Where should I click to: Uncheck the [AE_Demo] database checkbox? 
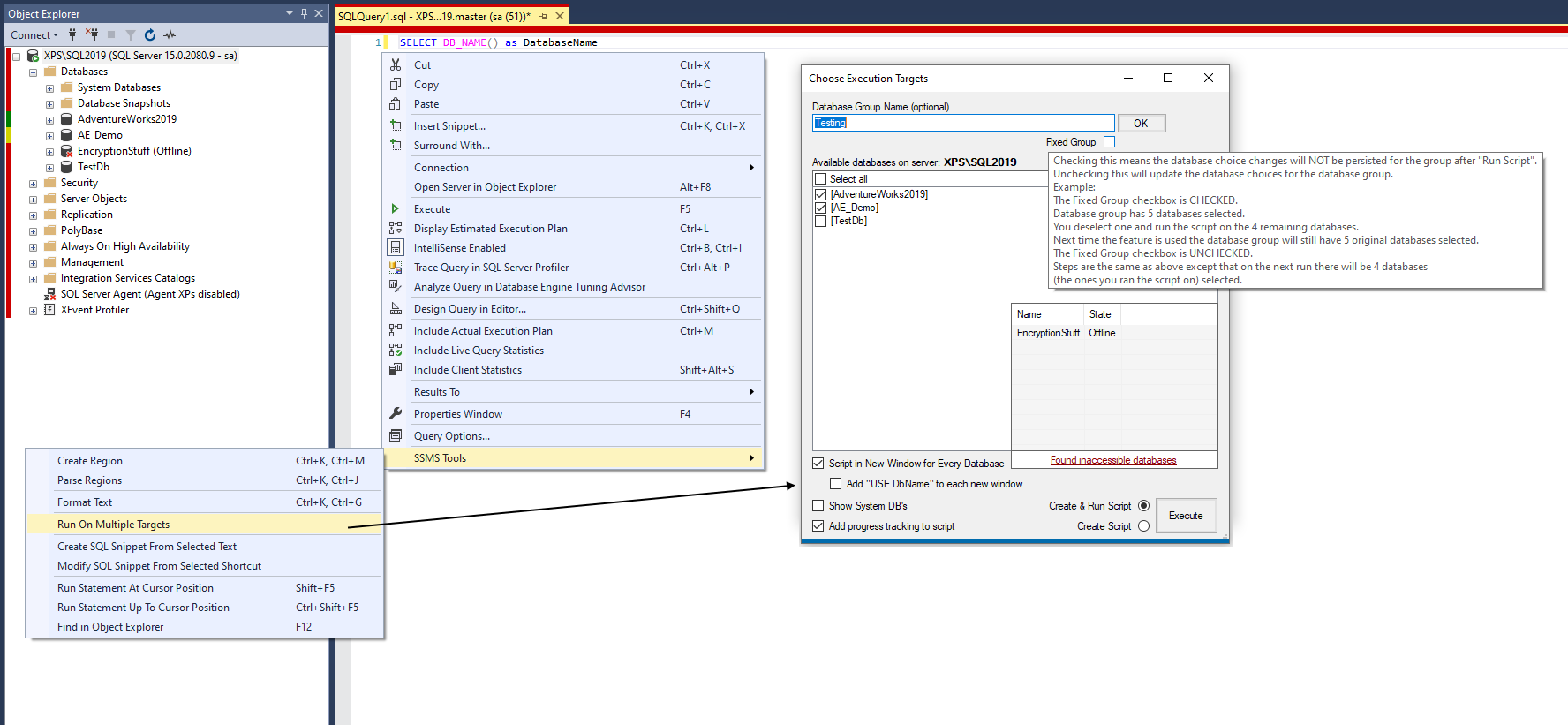(x=821, y=208)
